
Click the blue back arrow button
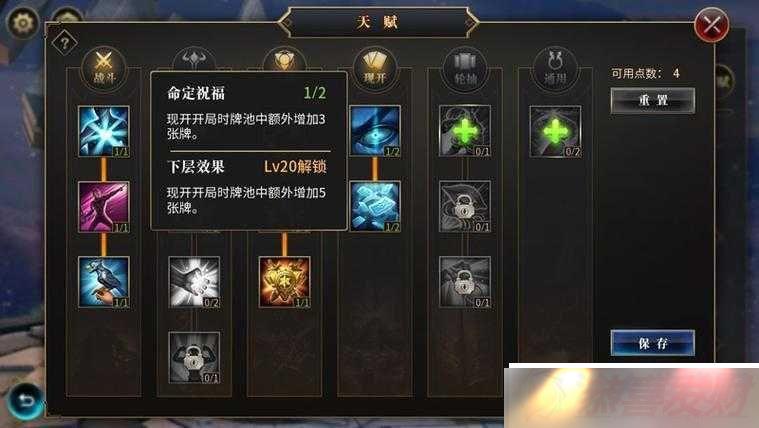point(26,401)
